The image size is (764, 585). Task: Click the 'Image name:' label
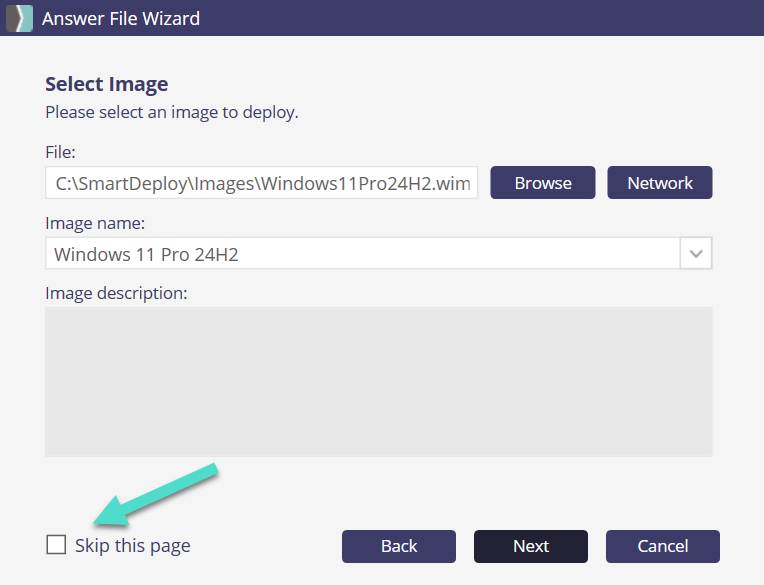coord(95,223)
